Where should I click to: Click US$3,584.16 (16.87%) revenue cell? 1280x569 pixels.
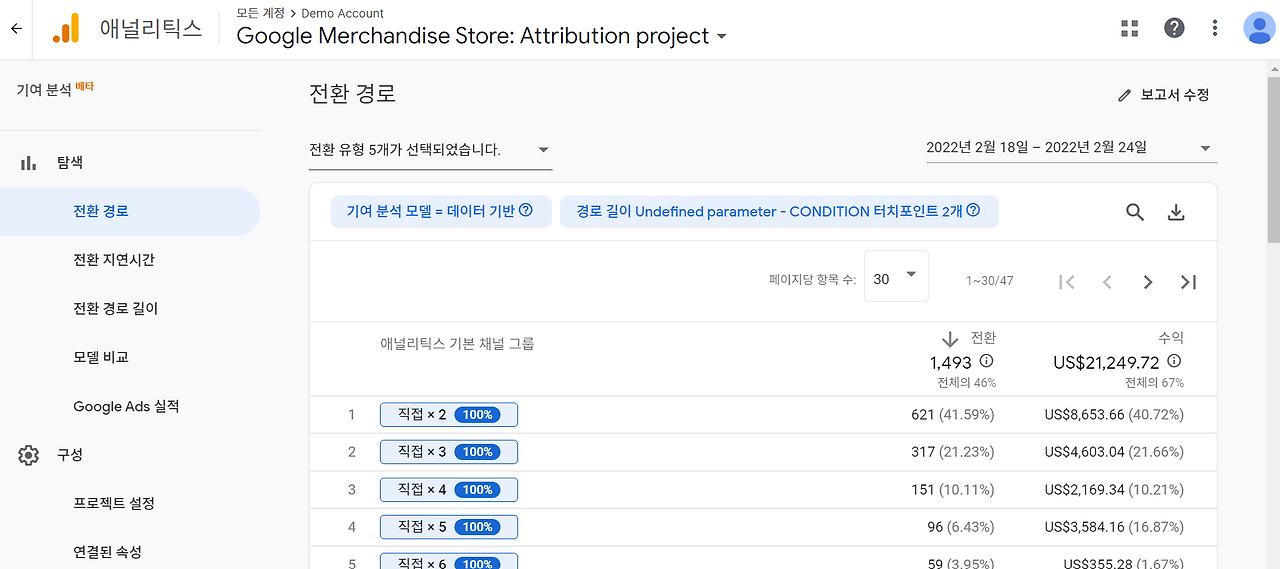1114,527
